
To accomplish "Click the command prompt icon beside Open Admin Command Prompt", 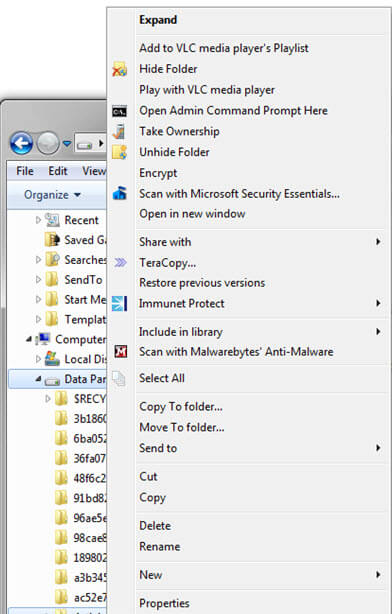I will [x=119, y=111].
